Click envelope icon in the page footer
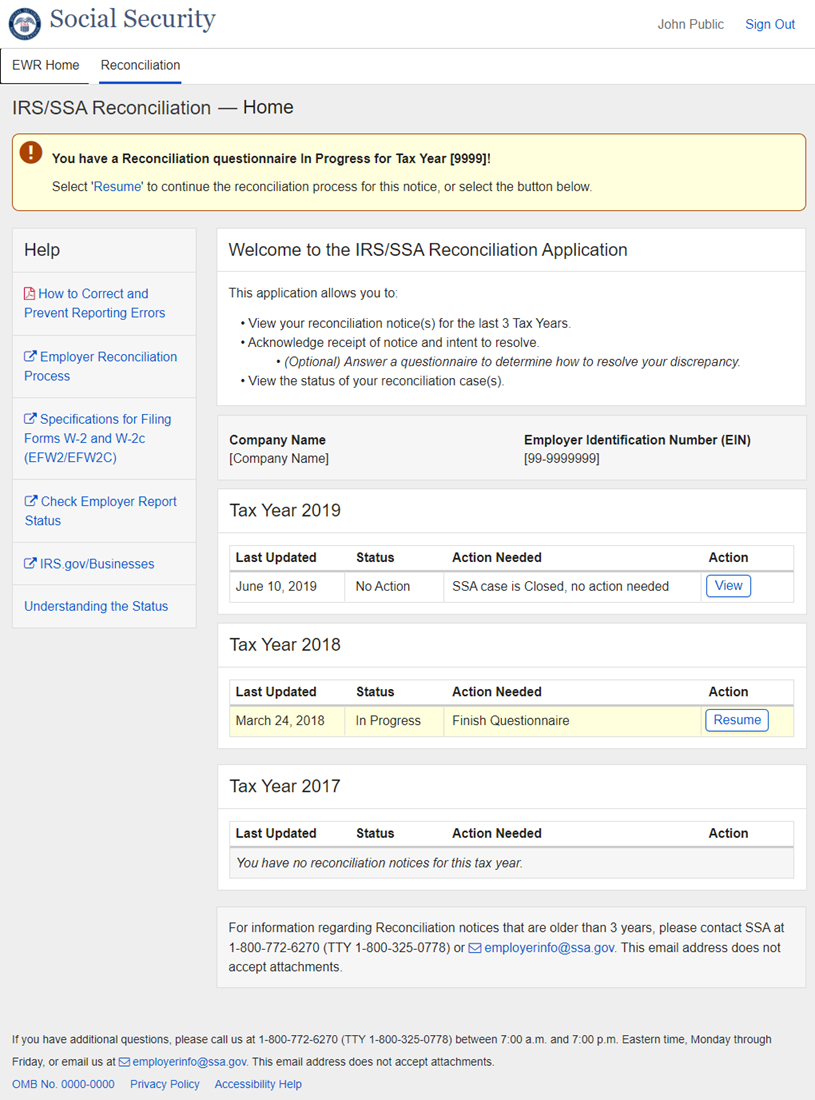Viewport: 815px width, 1100px height. click(x=124, y=1062)
